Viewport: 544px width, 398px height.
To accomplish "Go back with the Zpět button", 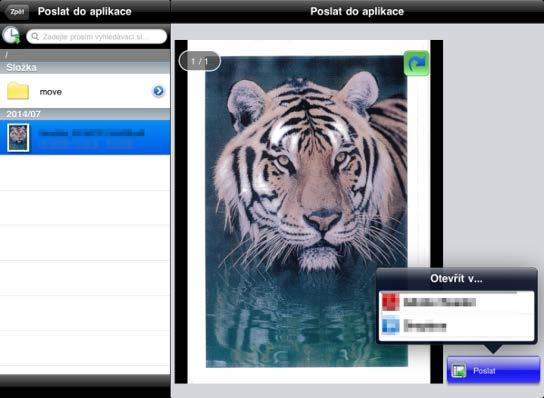I will pyautogui.click(x=17, y=11).
